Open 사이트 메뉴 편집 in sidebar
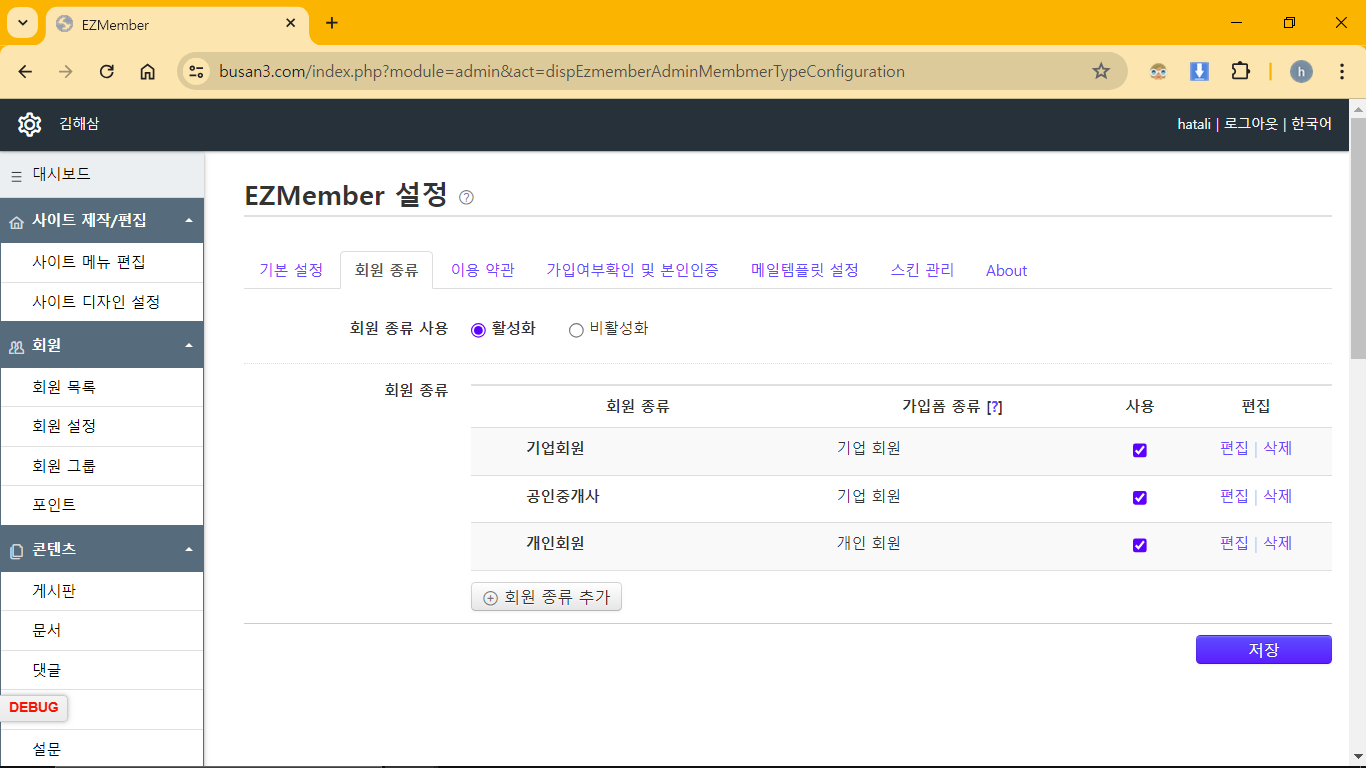 102,262
